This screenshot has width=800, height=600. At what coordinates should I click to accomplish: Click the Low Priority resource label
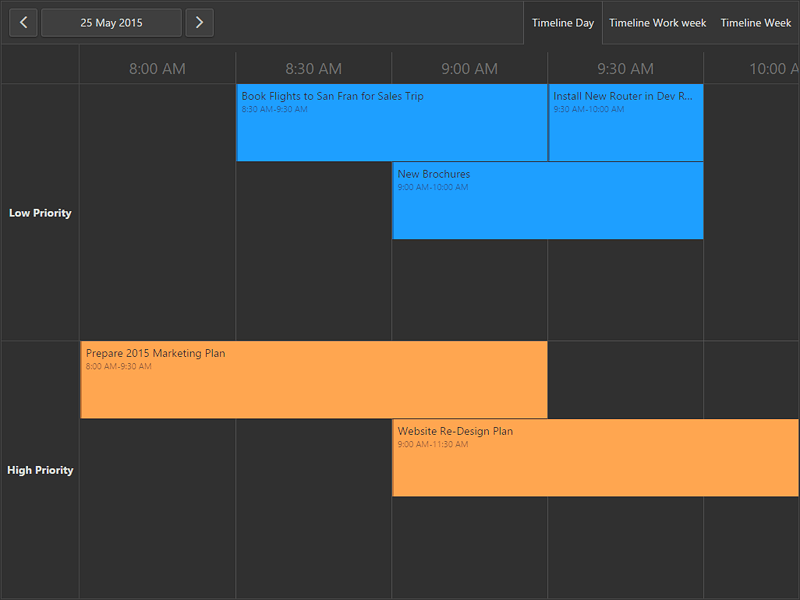(40, 213)
